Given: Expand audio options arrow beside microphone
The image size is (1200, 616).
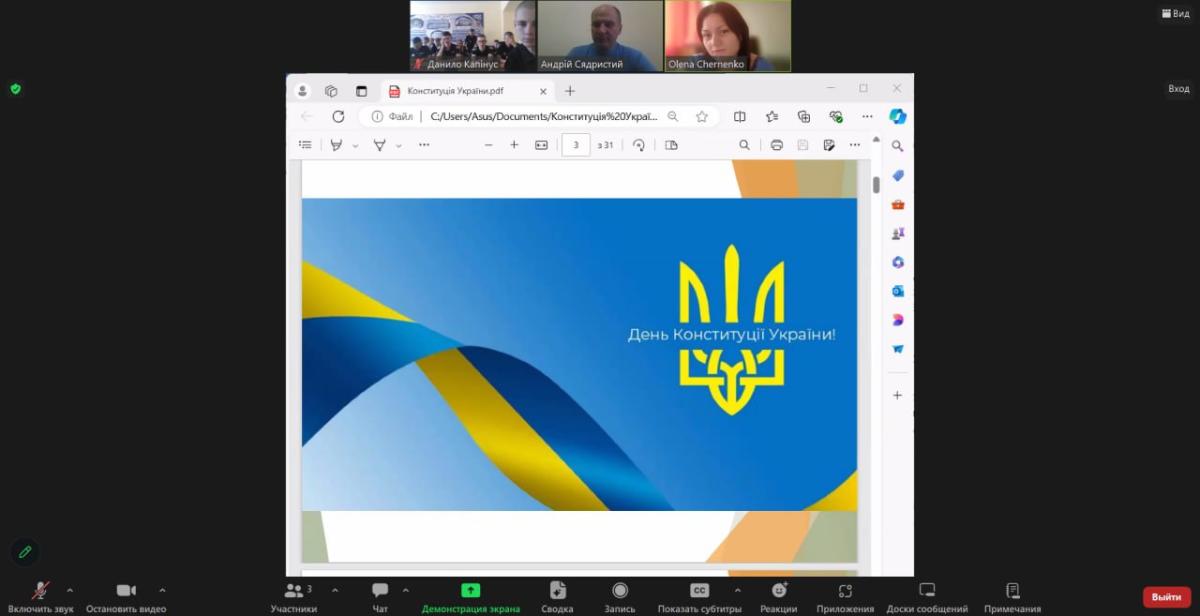Looking at the screenshot, I should coord(70,590).
